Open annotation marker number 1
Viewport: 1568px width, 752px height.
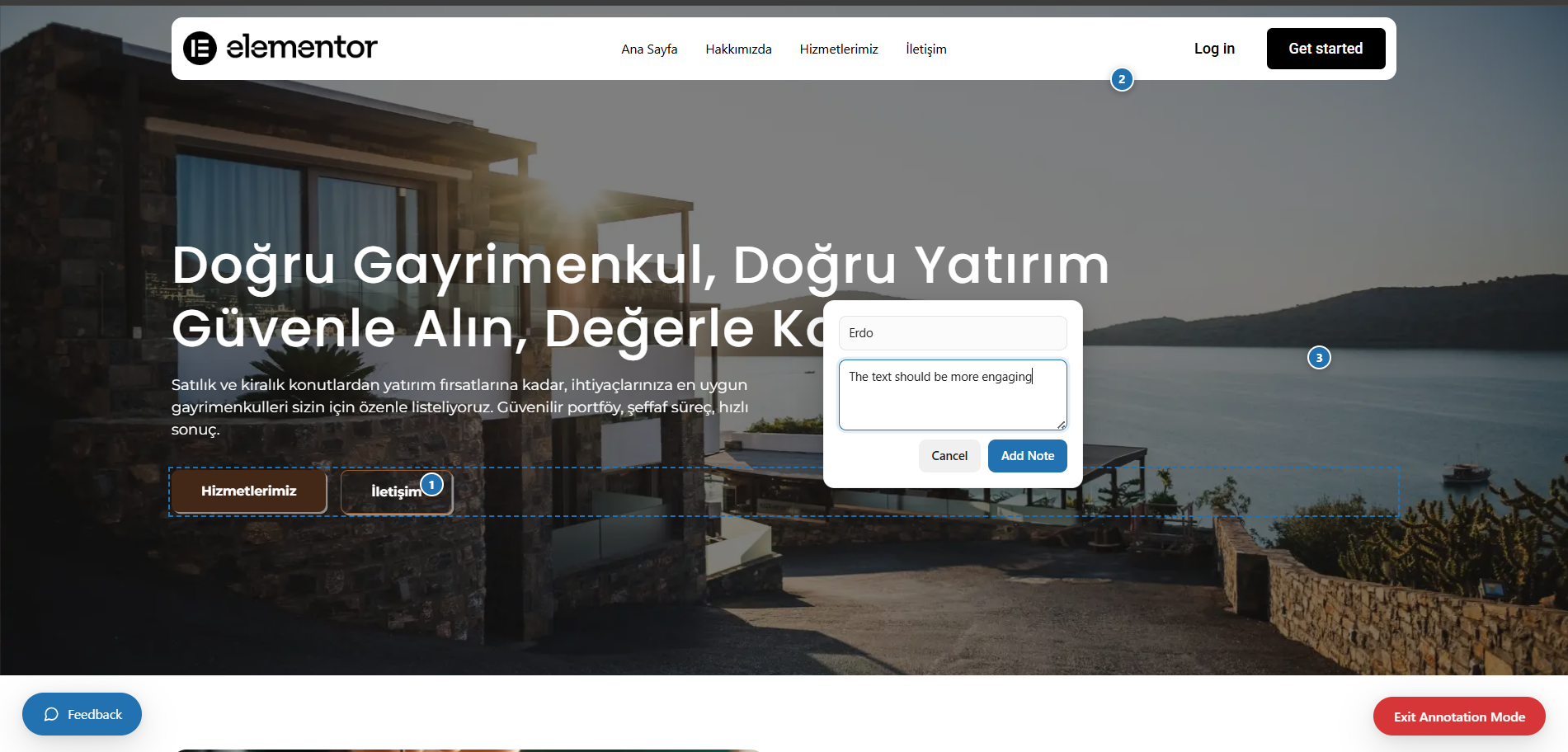pyautogui.click(x=431, y=485)
